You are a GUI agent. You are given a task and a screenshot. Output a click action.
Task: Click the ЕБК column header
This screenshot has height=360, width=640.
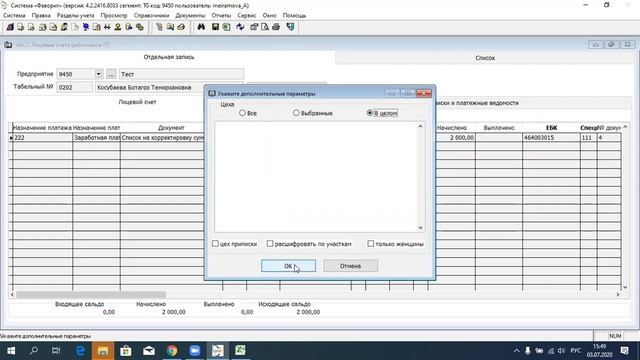coord(551,128)
